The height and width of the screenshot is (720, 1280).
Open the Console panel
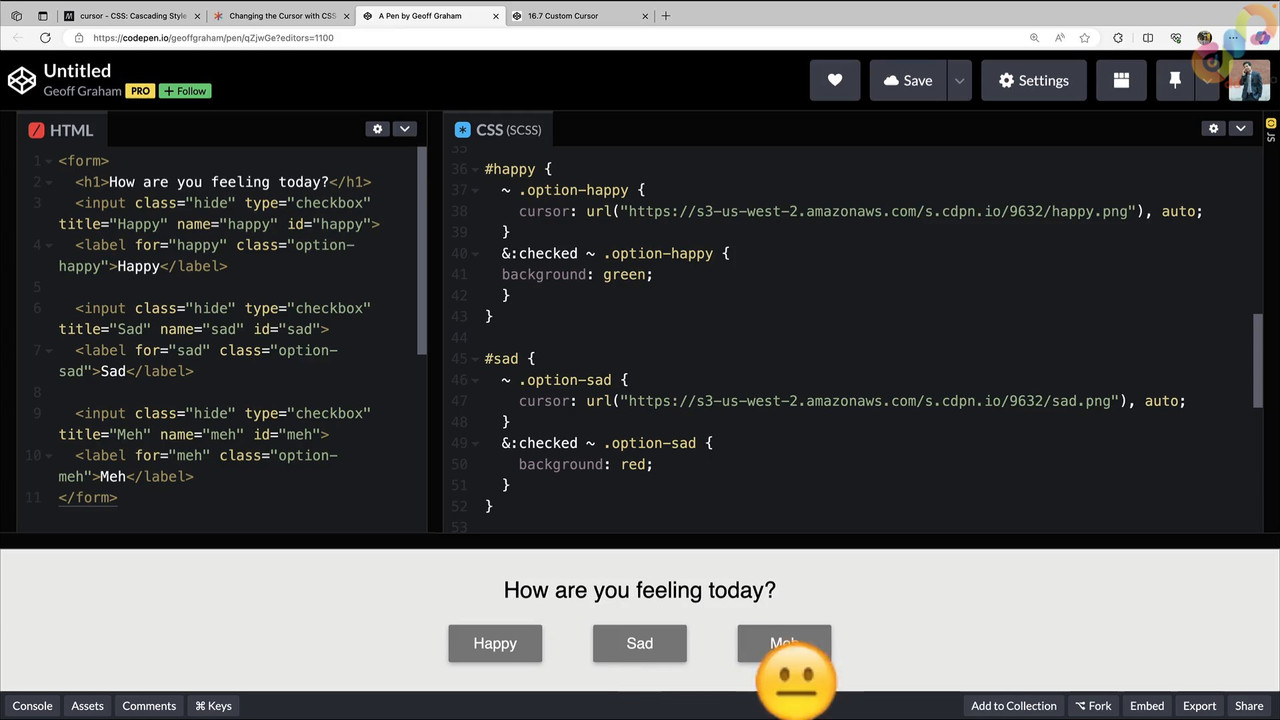coord(32,706)
